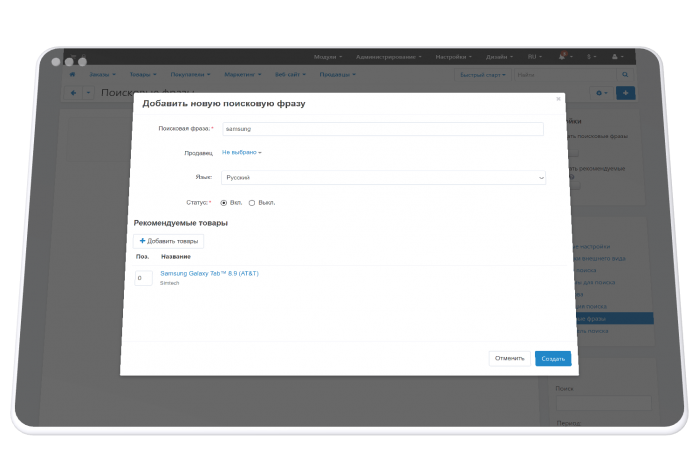Image resolution: width=700 pixels, height=466 pixels.
Task: Click the position field showing 0
Action: [143, 278]
